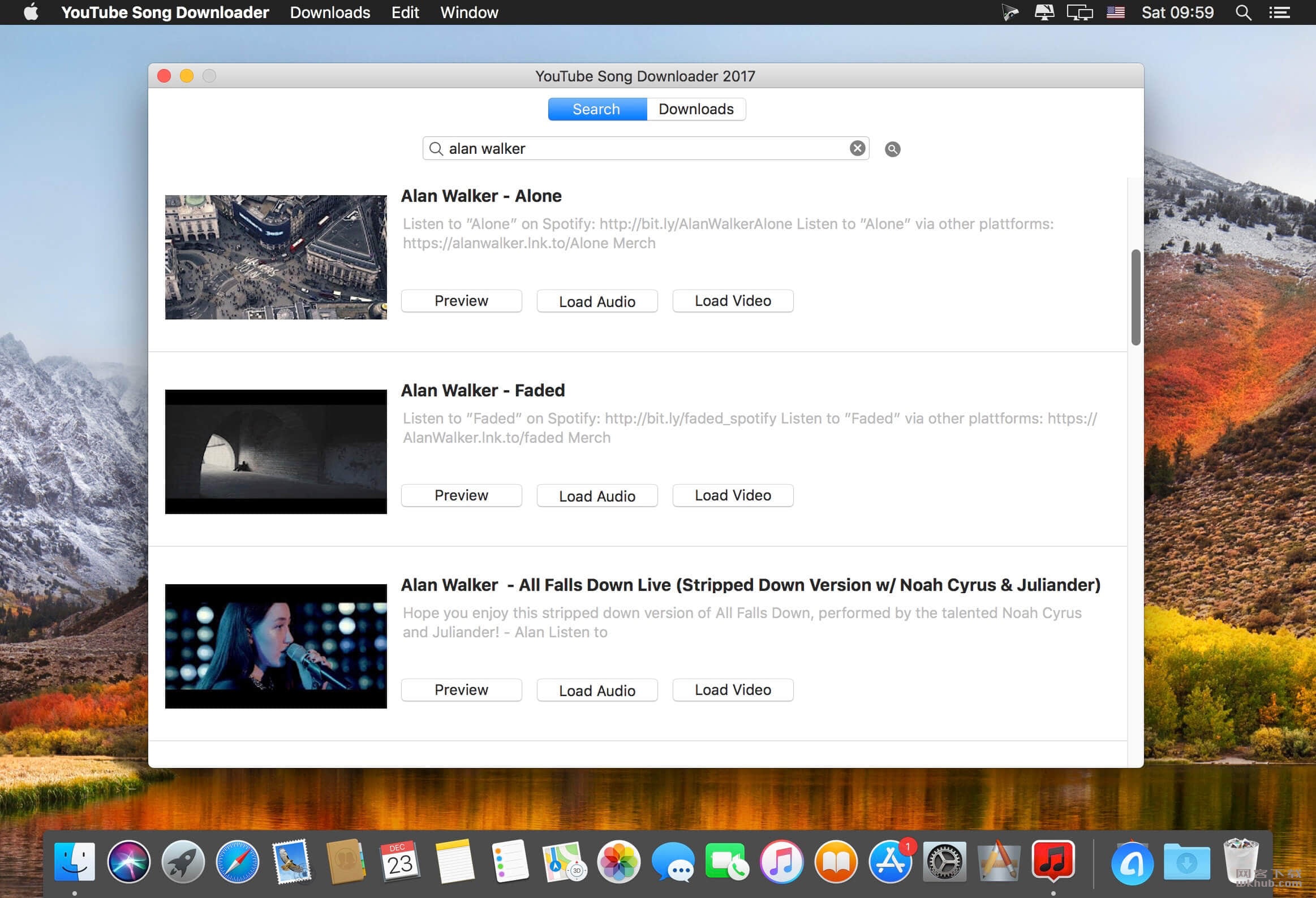Load Video for All Falls Down Live
1316x898 pixels.
point(733,690)
